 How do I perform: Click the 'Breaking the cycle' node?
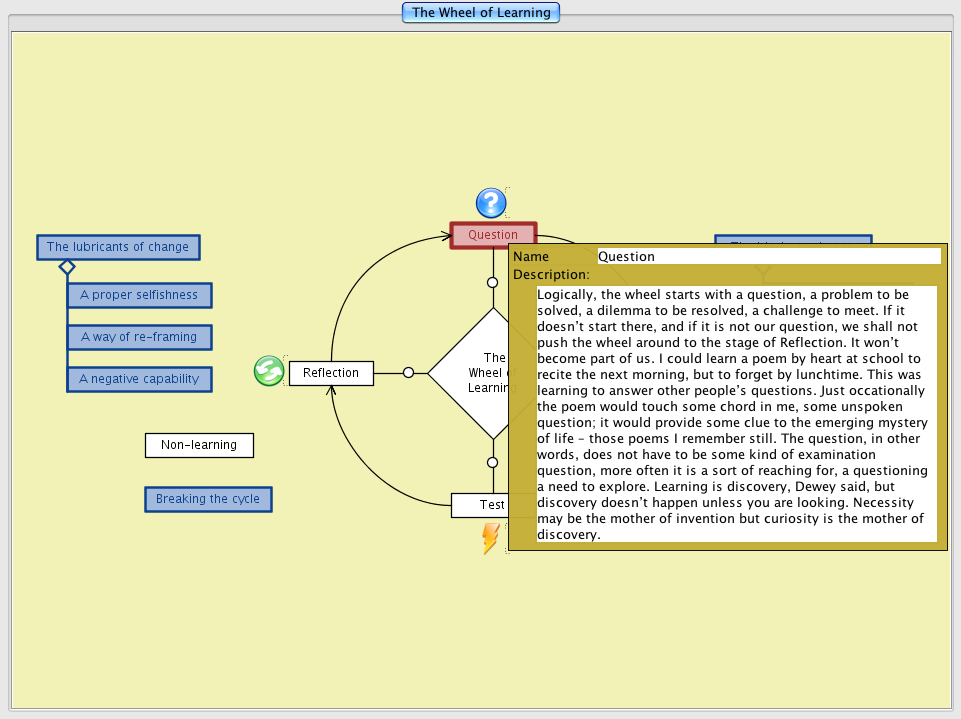208,499
